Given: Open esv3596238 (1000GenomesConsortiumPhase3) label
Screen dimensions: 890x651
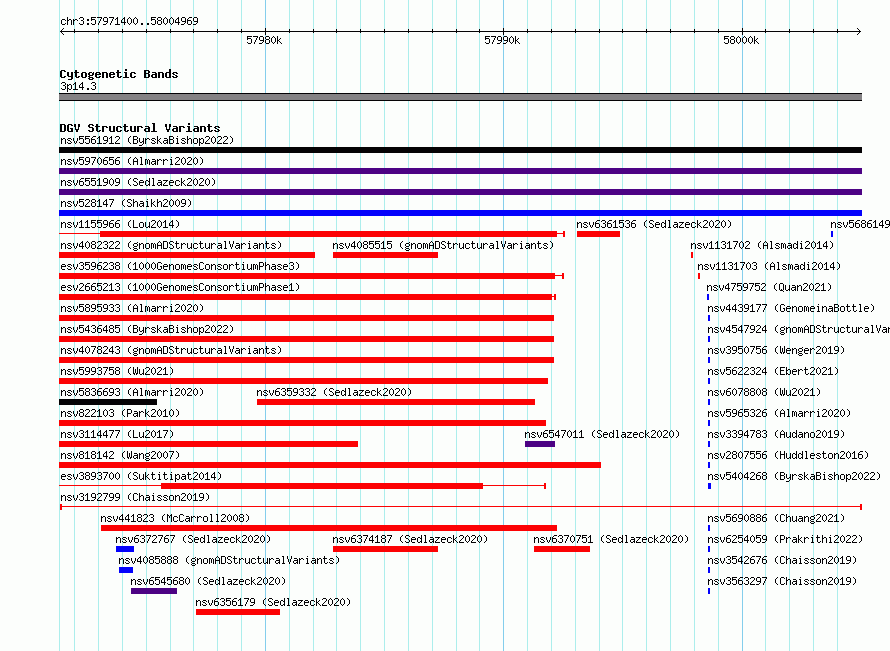Looking at the screenshot, I should click(x=180, y=266).
